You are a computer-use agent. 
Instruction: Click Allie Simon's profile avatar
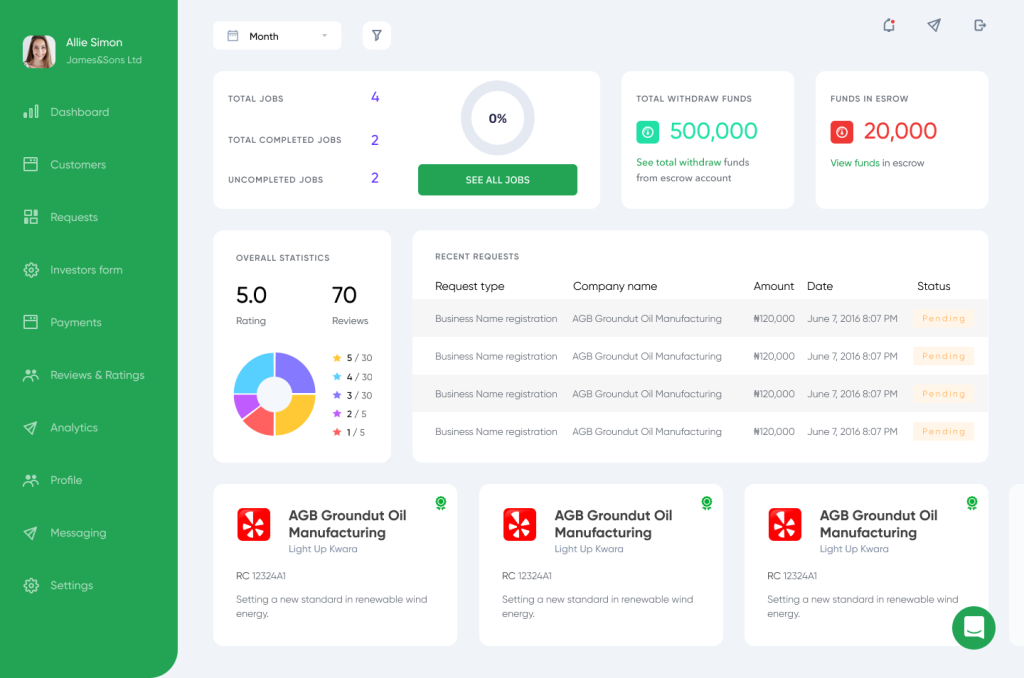39,51
